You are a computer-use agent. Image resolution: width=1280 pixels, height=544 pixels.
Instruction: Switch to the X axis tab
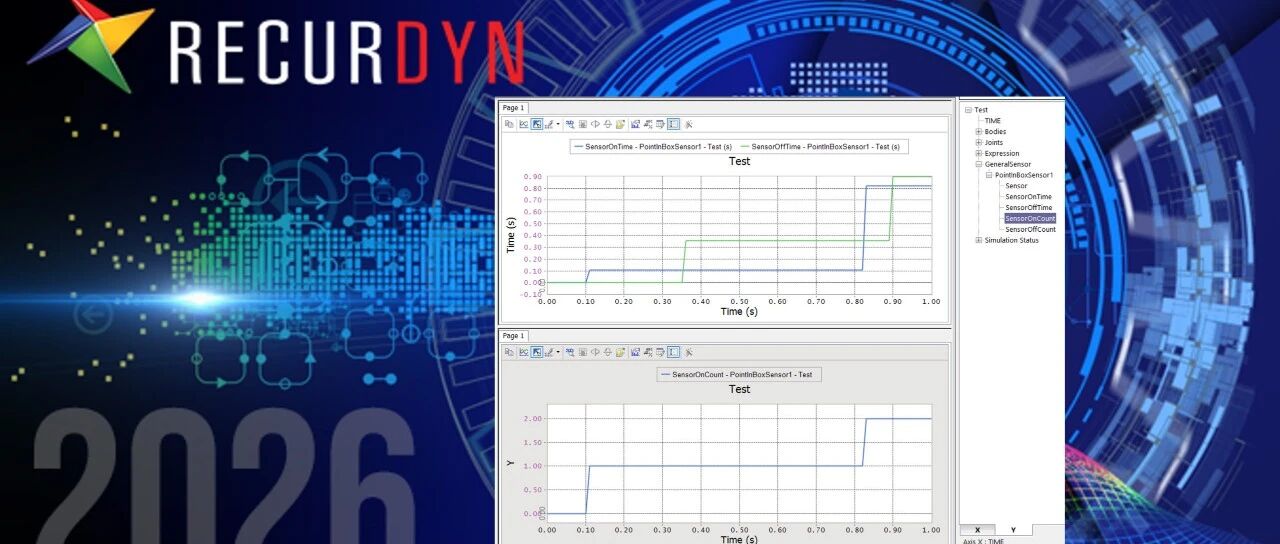(977, 530)
